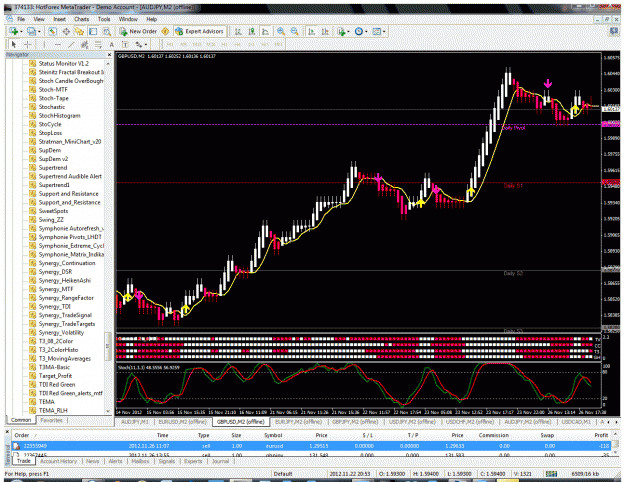
Task: Toggle the Navigator panel star-folder icon
Action: [79, 31]
